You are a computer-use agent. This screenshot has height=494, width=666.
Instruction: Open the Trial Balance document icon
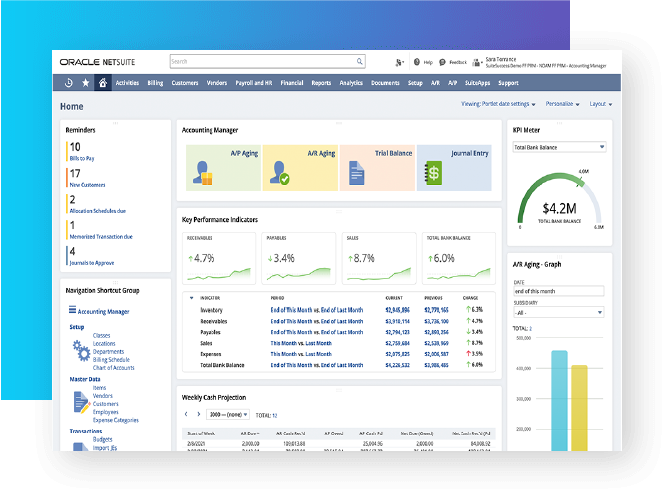click(x=357, y=172)
